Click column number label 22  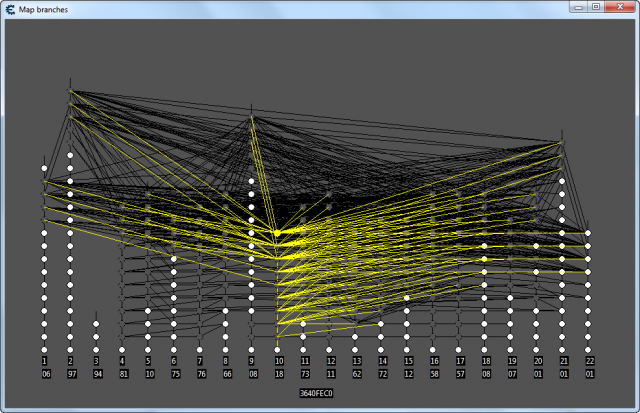pyautogui.click(x=589, y=360)
